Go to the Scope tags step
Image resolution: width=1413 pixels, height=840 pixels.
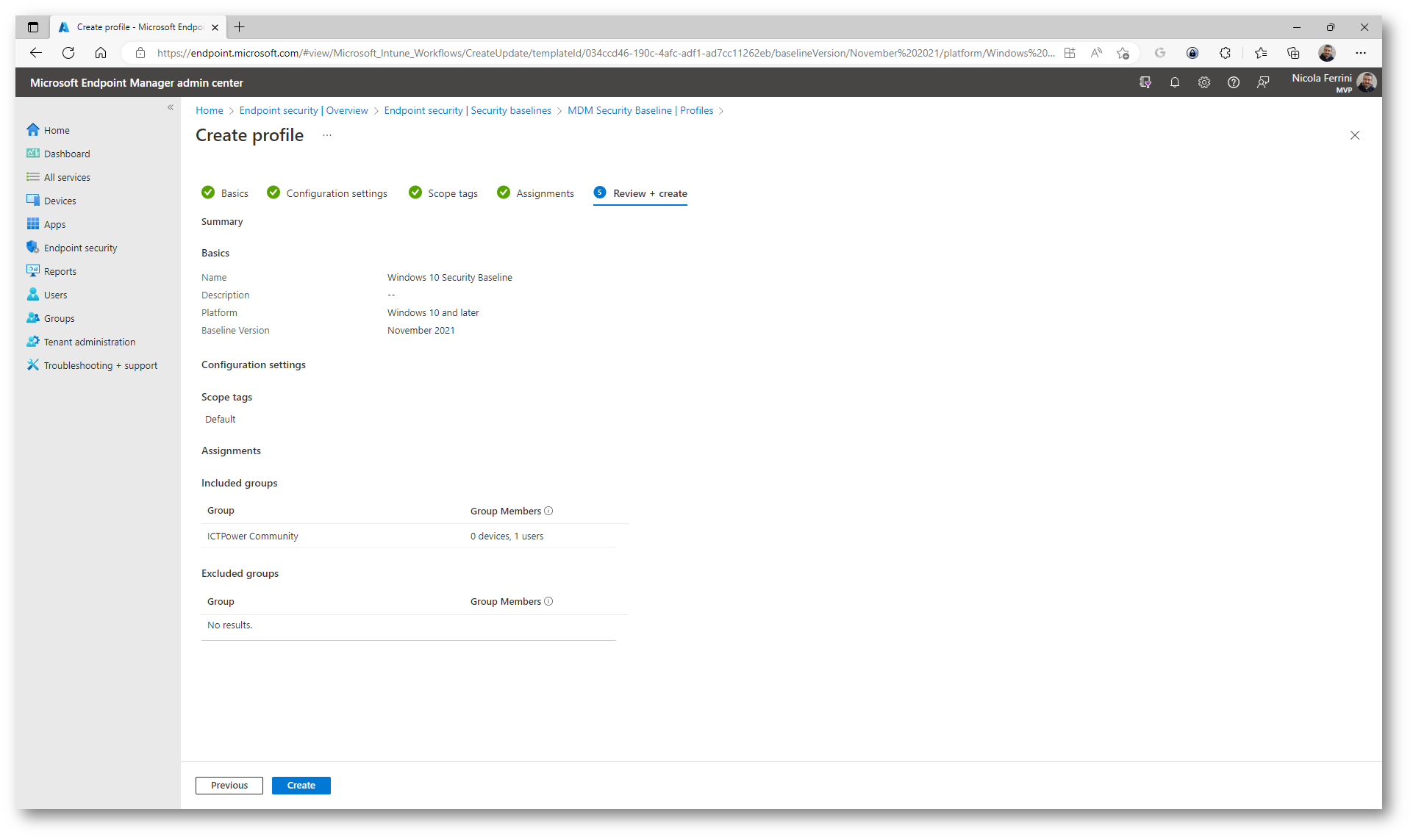(443, 193)
